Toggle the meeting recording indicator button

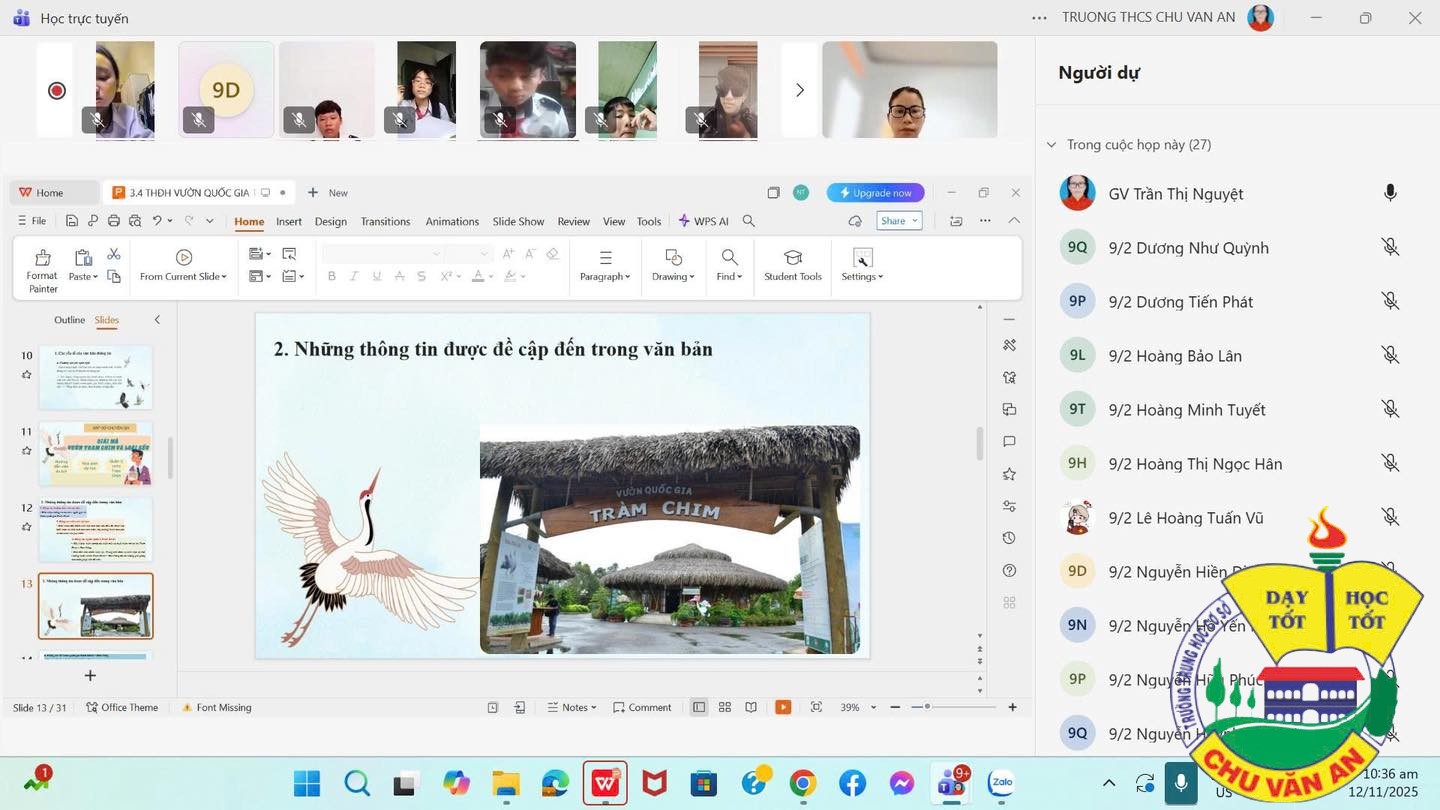pyautogui.click(x=57, y=91)
